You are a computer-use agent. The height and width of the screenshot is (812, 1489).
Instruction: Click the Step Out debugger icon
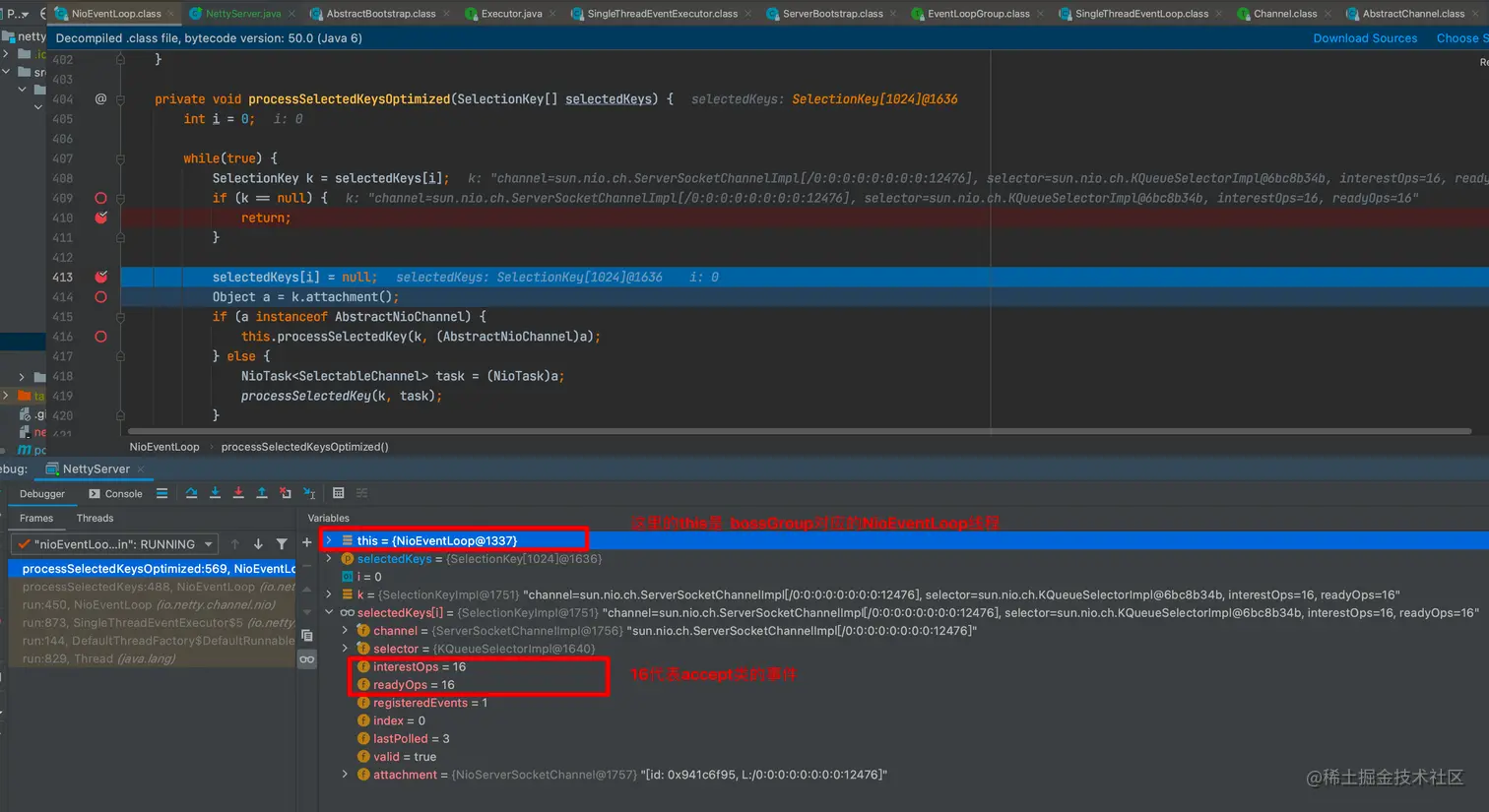point(262,493)
